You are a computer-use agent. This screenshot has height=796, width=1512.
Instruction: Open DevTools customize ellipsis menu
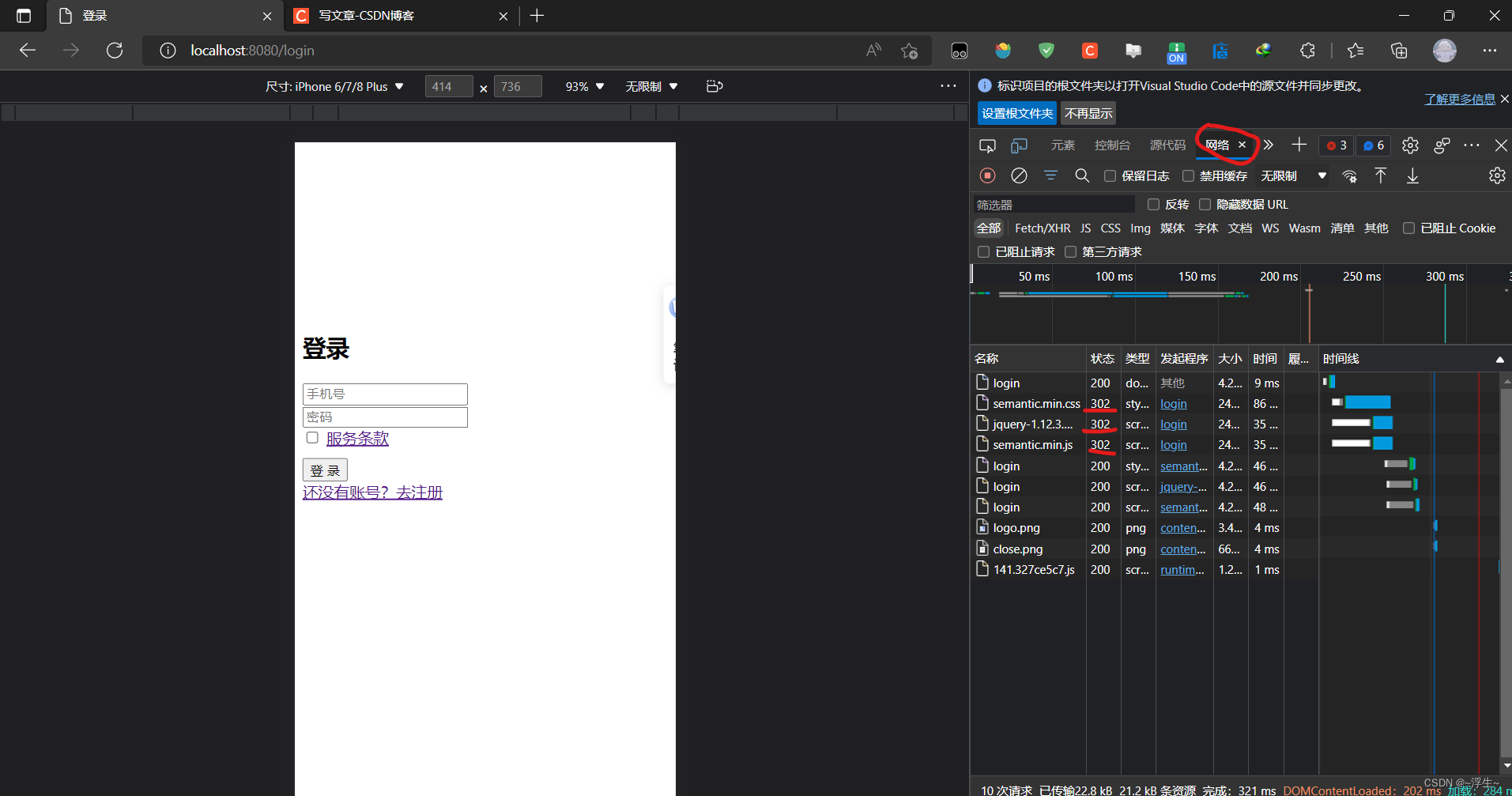point(1471,145)
